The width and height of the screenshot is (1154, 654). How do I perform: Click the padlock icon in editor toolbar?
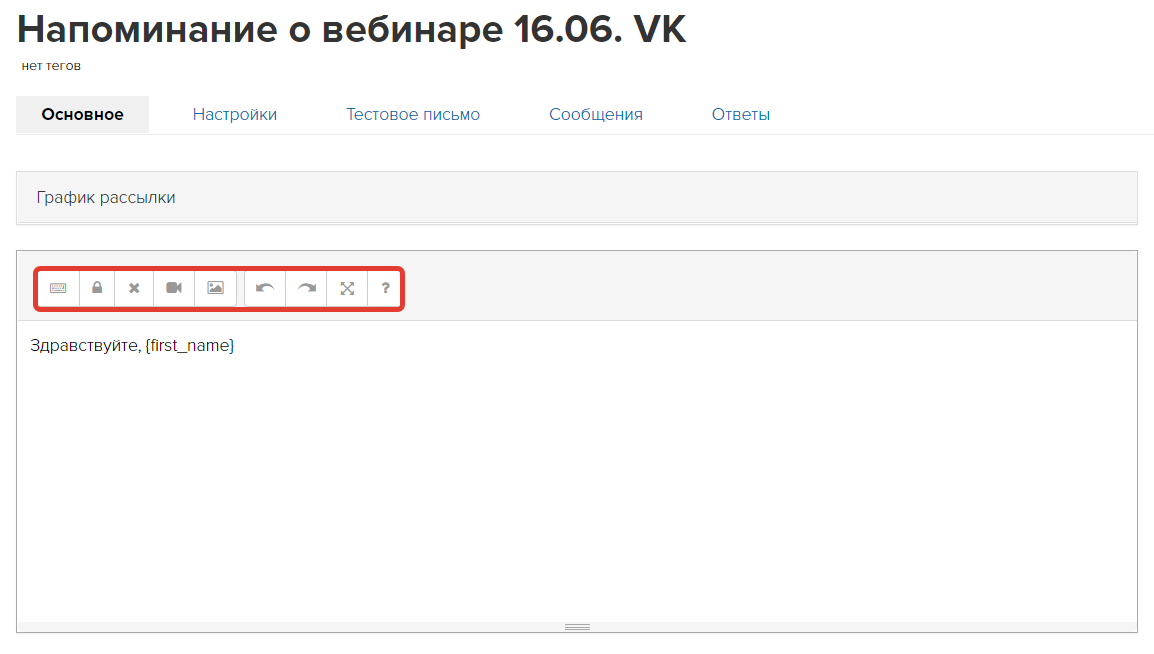tap(97, 288)
